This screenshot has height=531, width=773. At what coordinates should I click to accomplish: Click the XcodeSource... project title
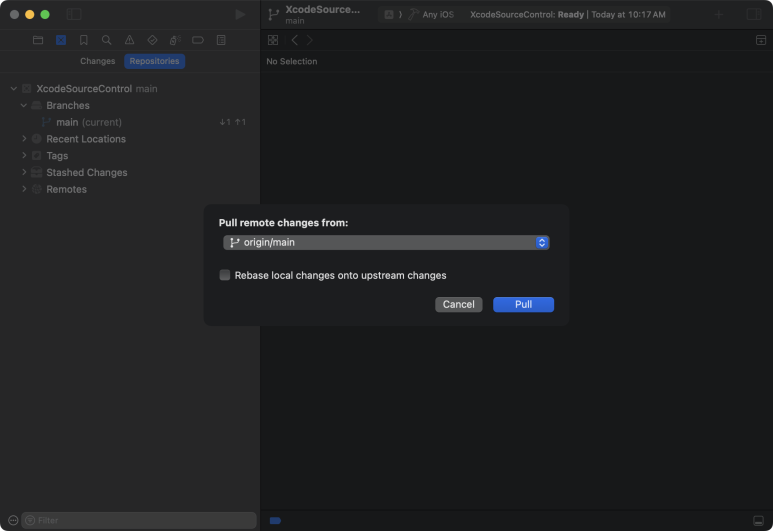[322, 10]
